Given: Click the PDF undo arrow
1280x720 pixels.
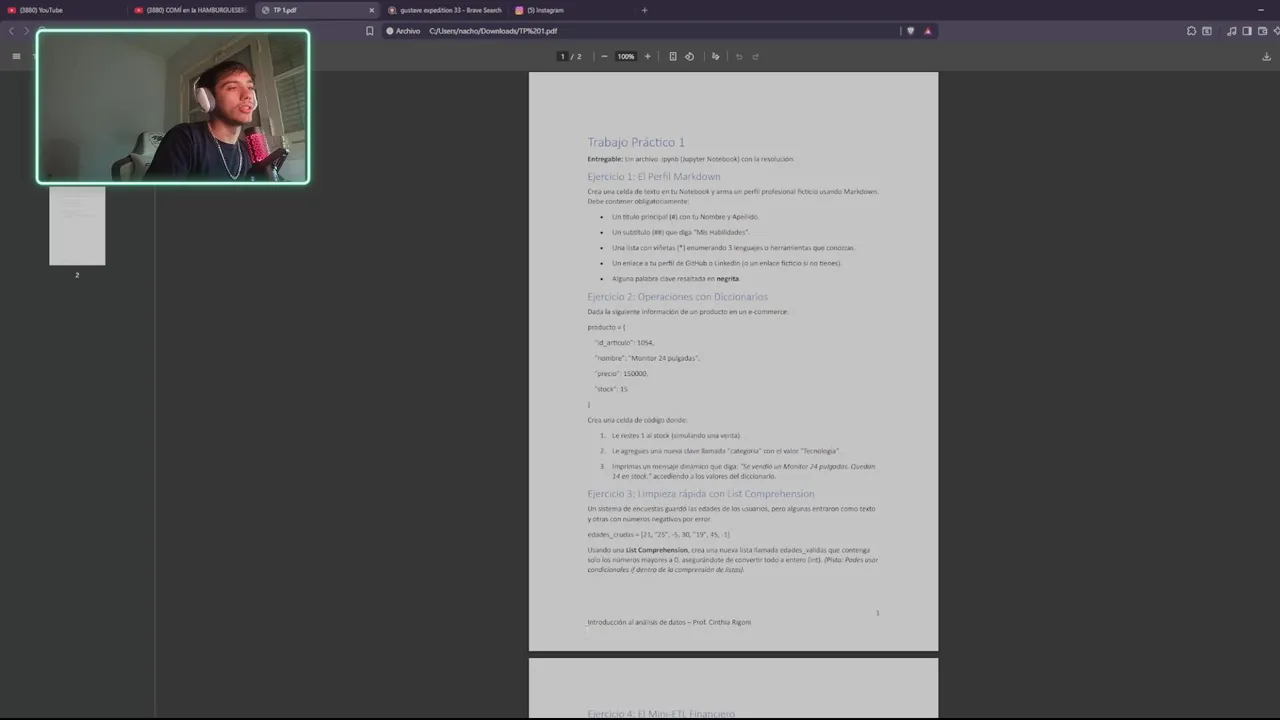Looking at the screenshot, I should [739, 56].
